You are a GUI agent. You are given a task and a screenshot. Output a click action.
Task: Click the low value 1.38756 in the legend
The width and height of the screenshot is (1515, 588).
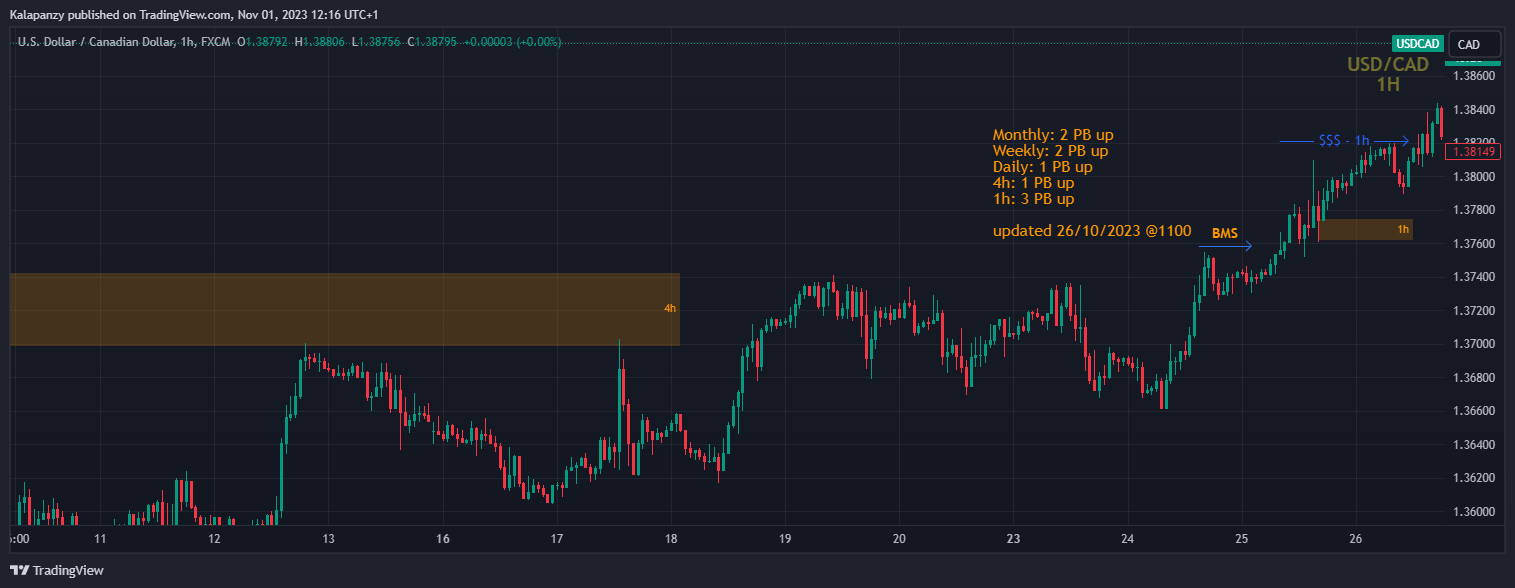point(379,42)
